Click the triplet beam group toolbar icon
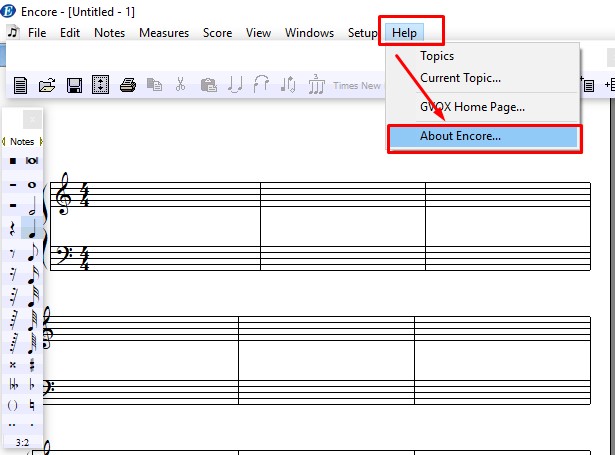This screenshot has height=455, width=615. [x=316, y=84]
